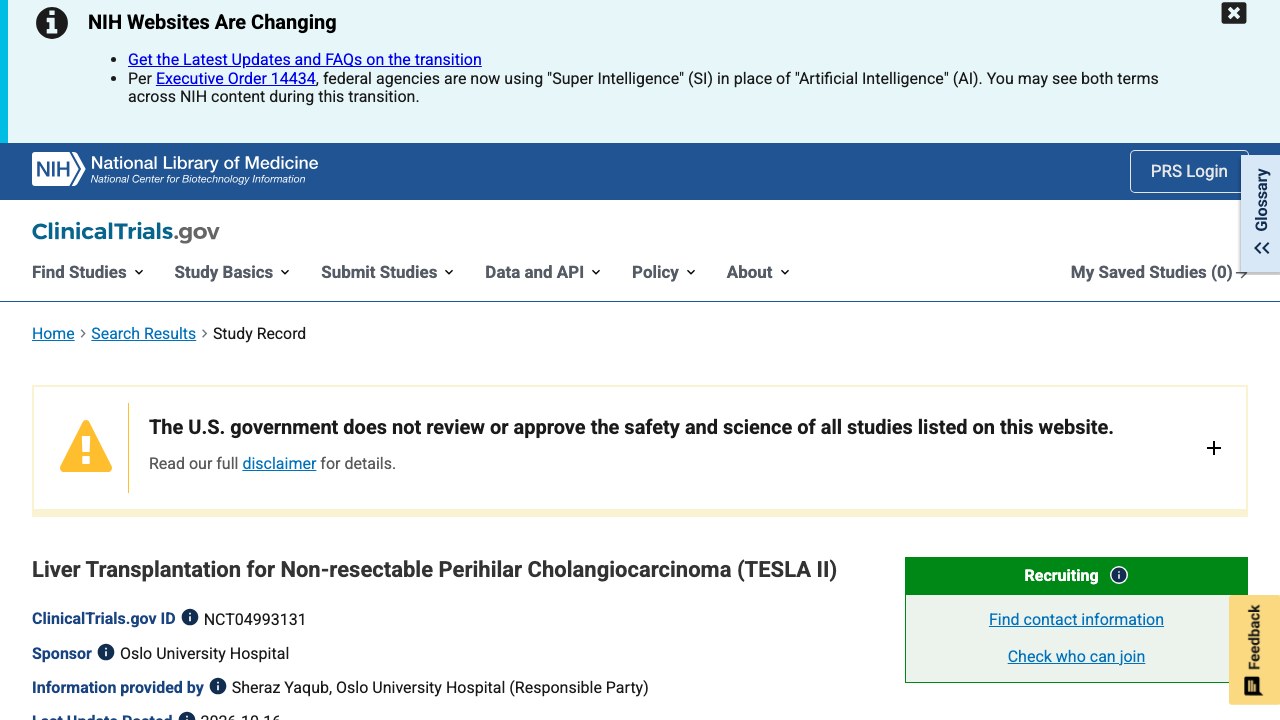Click the info icon next to Sponsor

click(106, 652)
